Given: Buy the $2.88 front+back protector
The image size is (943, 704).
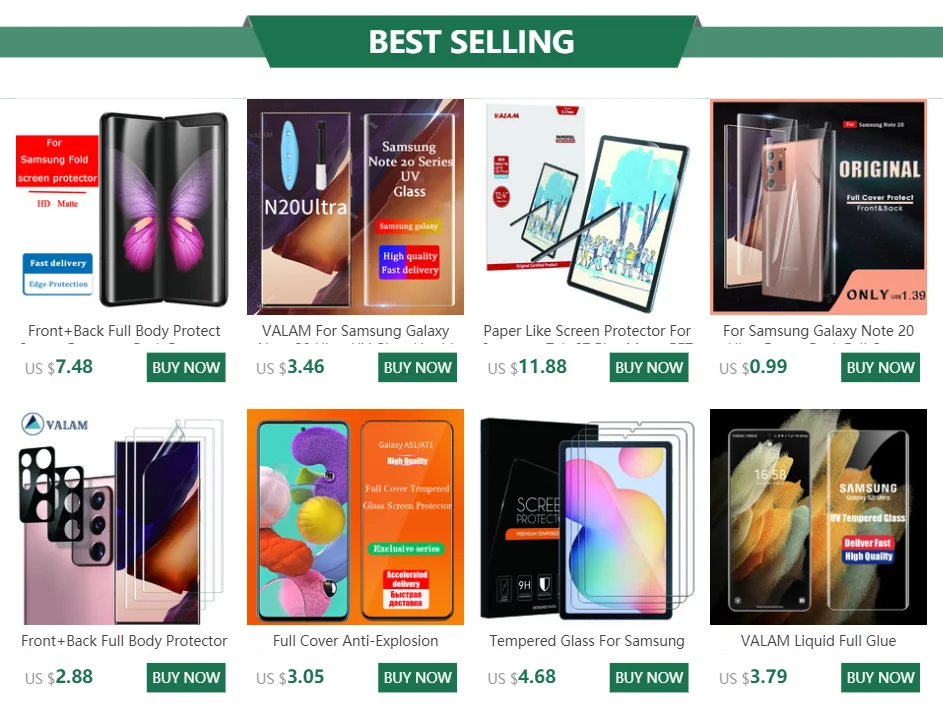Looking at the screenshot, I should tap(186, 678).
